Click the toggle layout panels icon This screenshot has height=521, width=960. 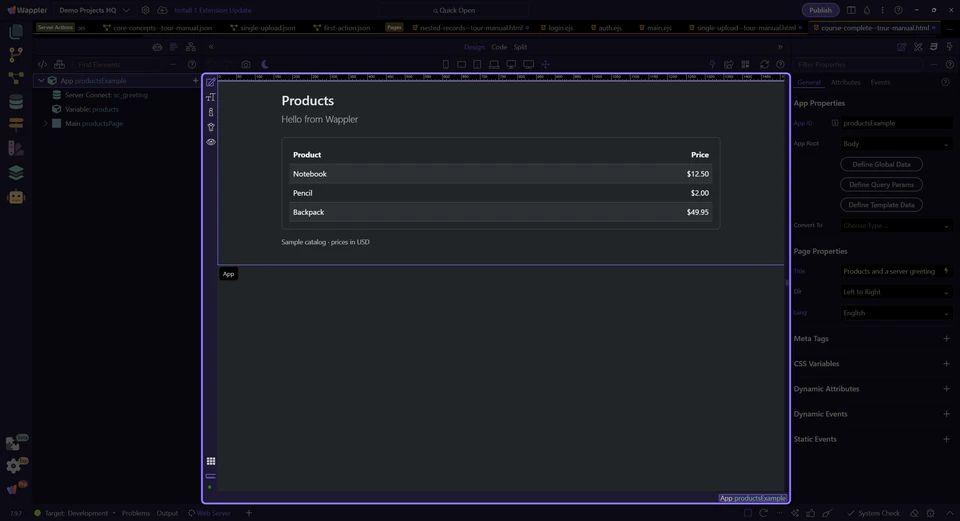click(x=851, y=10)
